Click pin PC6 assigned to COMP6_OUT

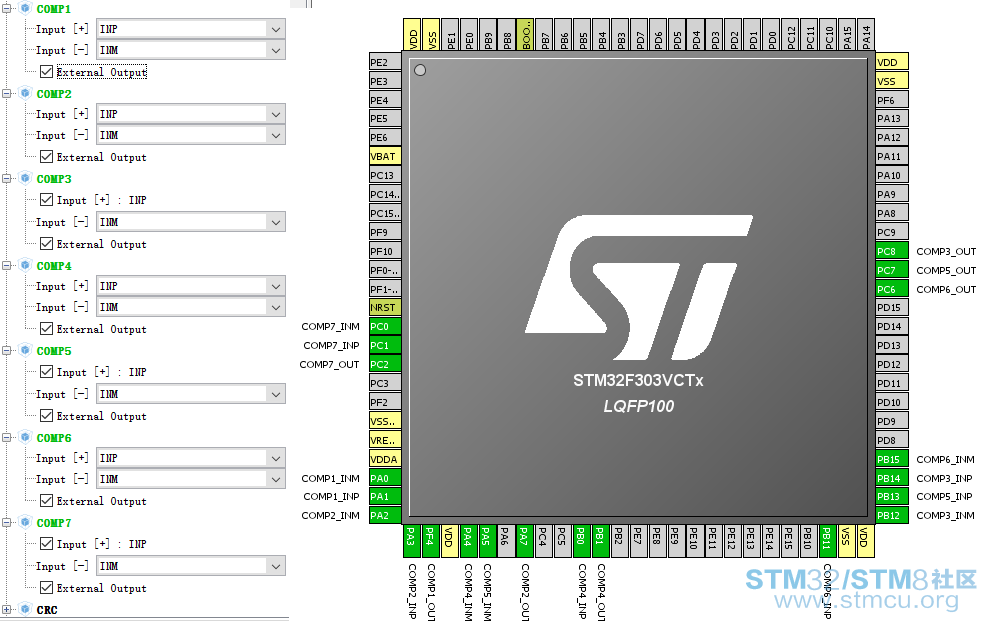(x=891, y=289)
